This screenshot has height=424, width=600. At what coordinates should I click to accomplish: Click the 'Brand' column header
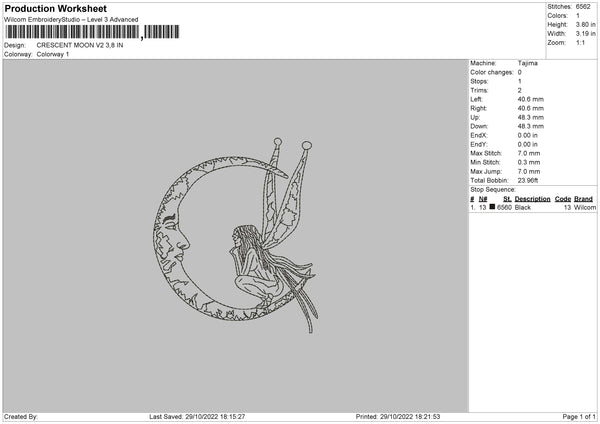pyautogui.click(x=584, y=199)
